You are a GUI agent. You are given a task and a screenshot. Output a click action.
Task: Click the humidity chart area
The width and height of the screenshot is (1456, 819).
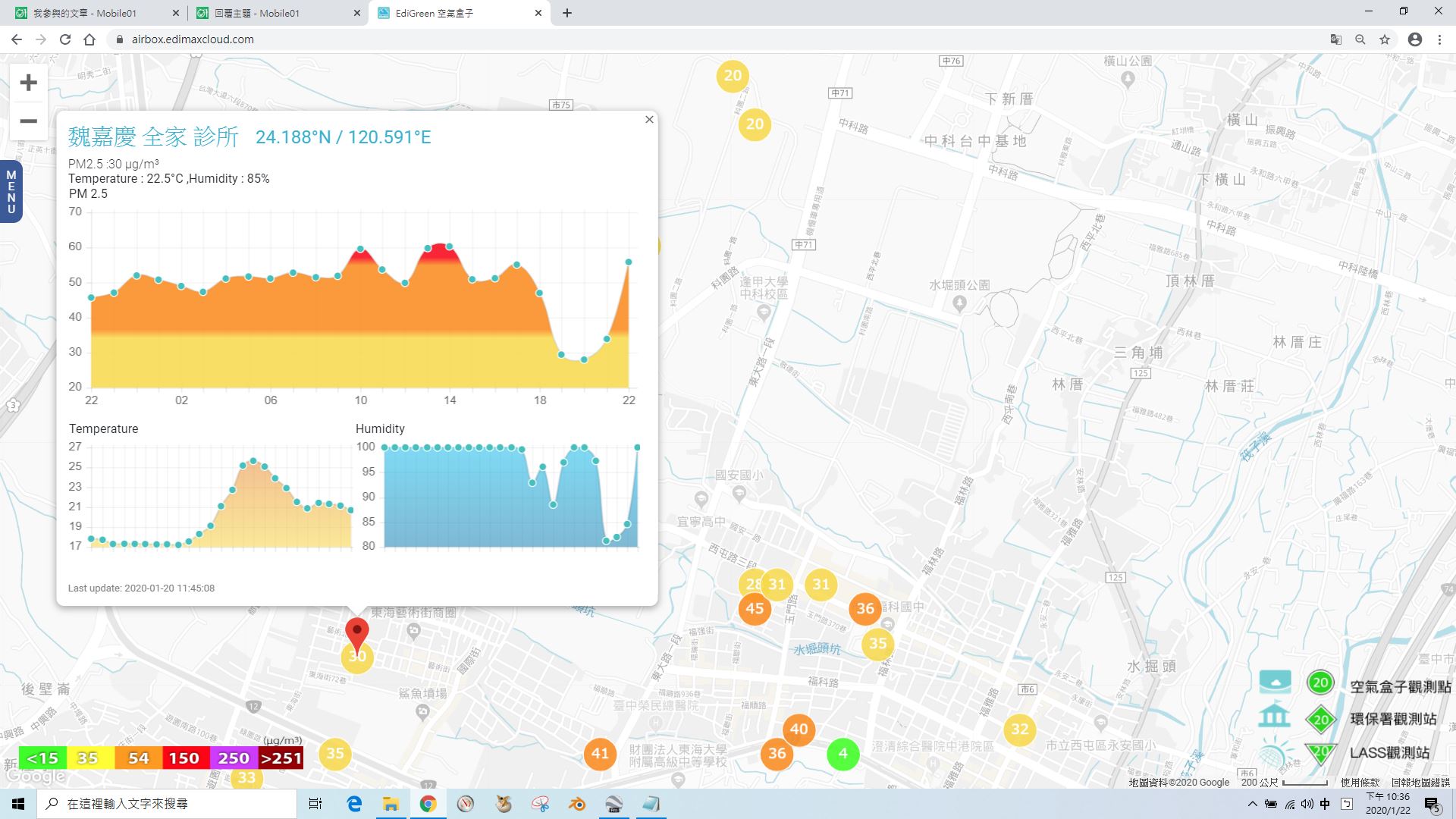pos(511,497)
